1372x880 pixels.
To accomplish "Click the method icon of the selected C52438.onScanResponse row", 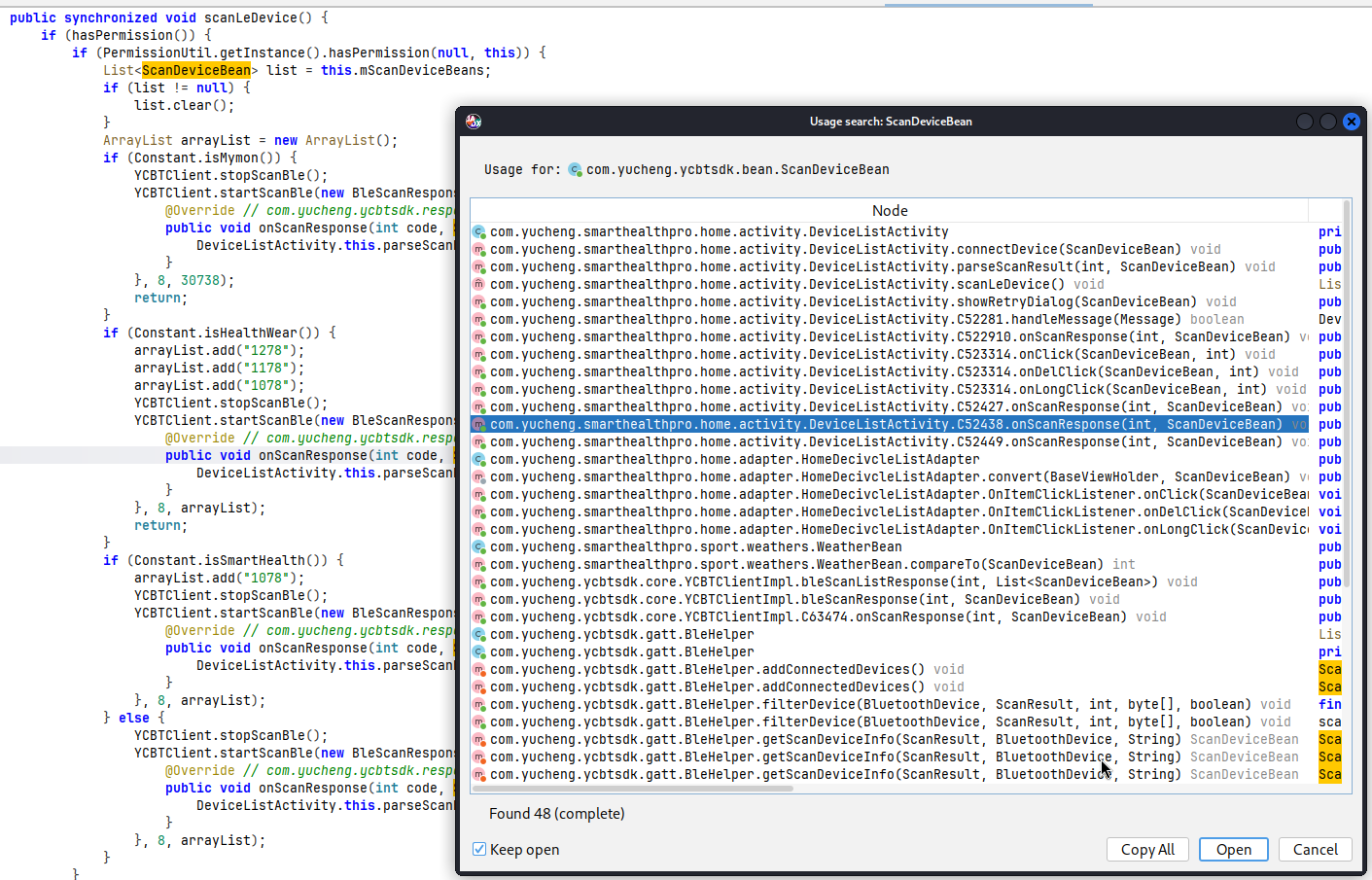I will 479,424.
